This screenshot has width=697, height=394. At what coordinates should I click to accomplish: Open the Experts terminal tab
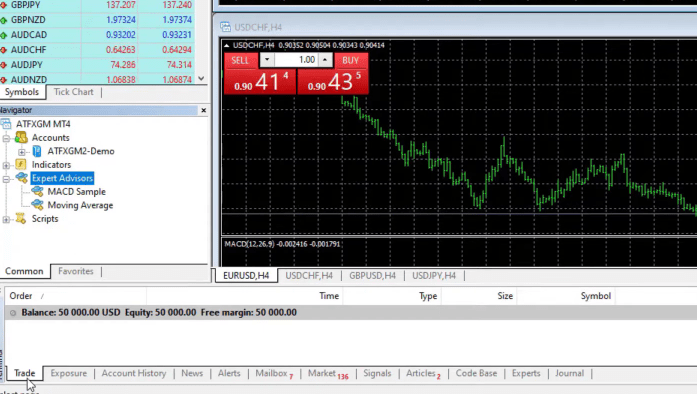pos(526,374)
